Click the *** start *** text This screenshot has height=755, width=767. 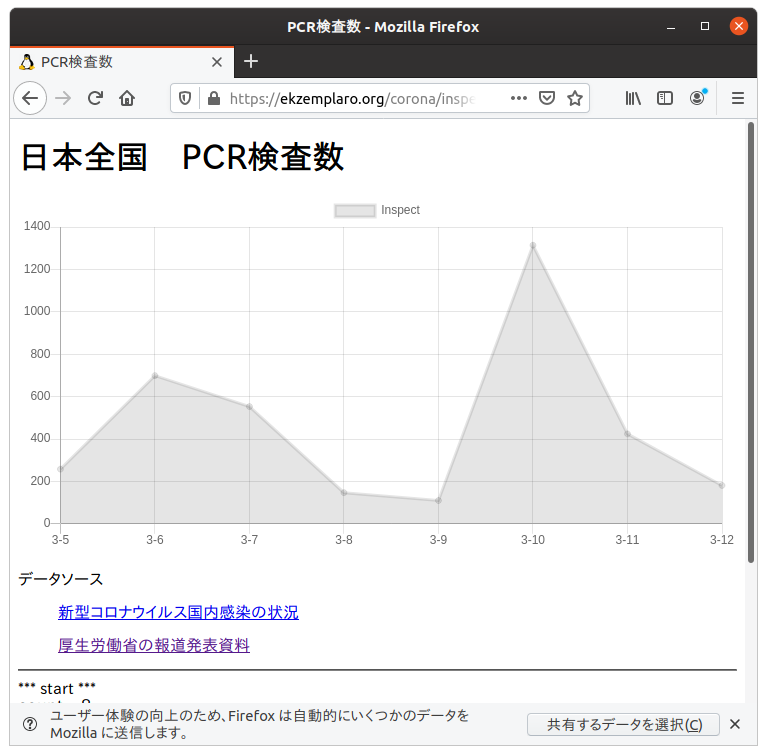[x=57, y=688]
